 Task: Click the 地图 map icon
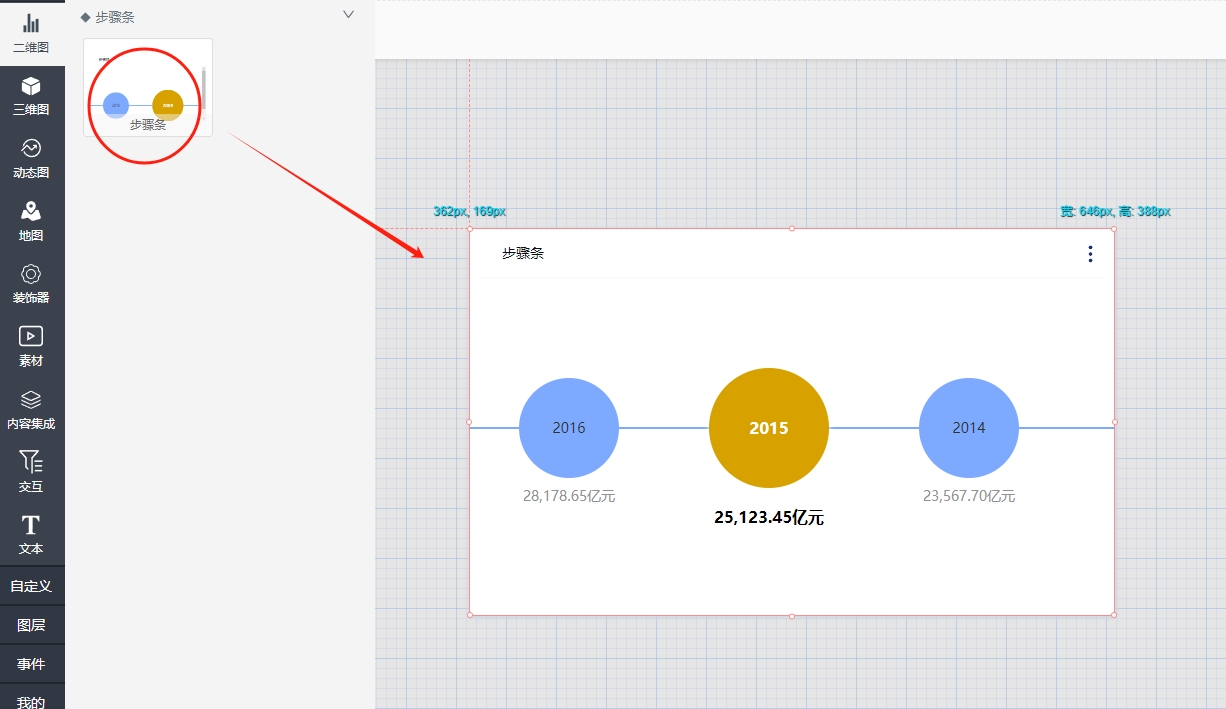pyautogui.click(x=31, y=222)
